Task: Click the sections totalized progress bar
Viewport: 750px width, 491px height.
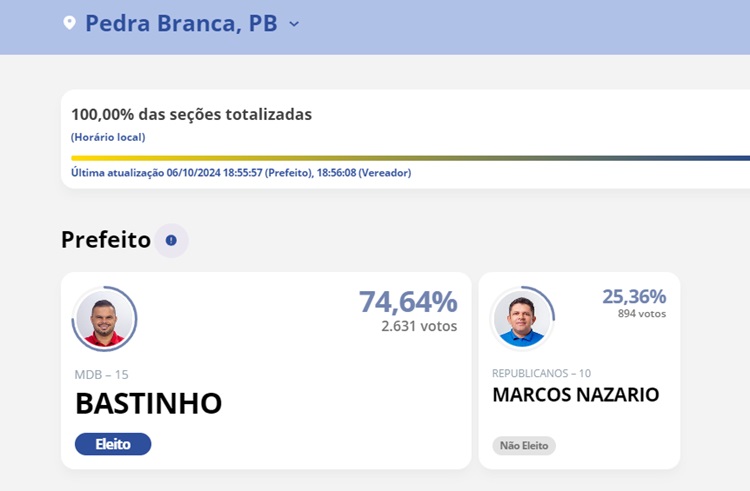Action: pyautogui.click(x=410, y=158)
